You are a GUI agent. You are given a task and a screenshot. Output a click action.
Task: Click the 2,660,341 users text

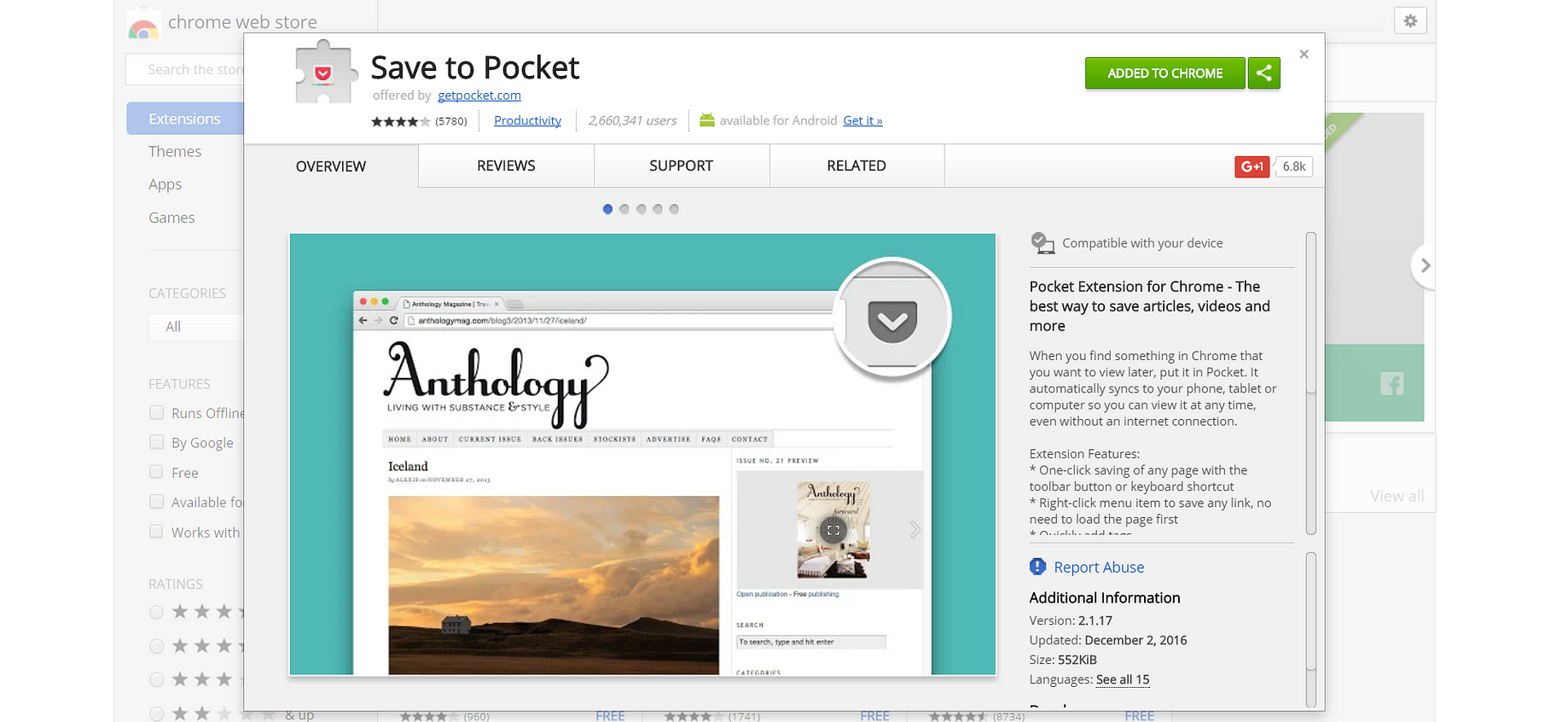coord(632,120)
